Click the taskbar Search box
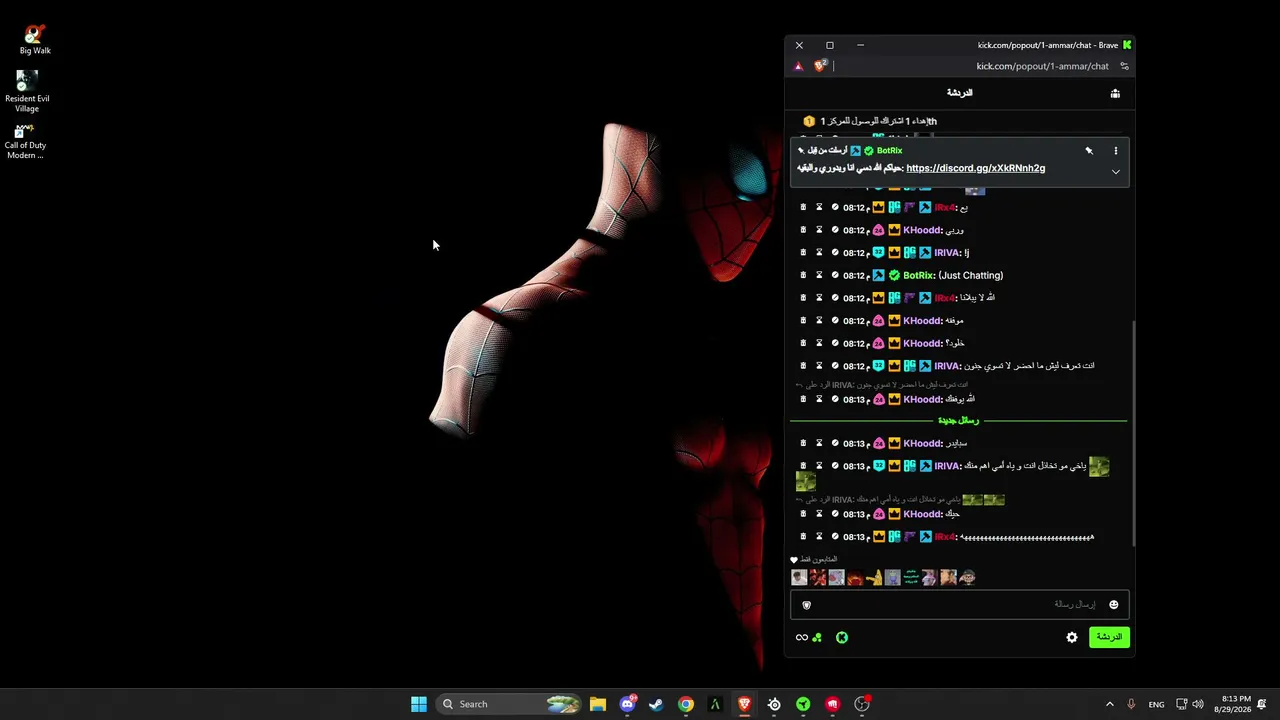The image size is (1280, 720). [x=510, y=704]
